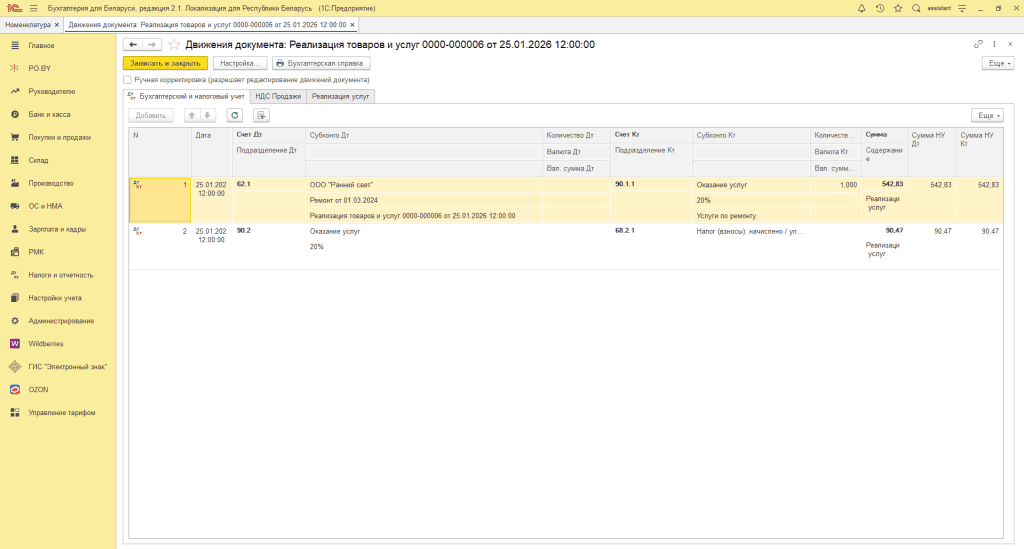Screen dimensions: 1024x549
Task: Click the Настройка... button
Action: click(240, 63)
